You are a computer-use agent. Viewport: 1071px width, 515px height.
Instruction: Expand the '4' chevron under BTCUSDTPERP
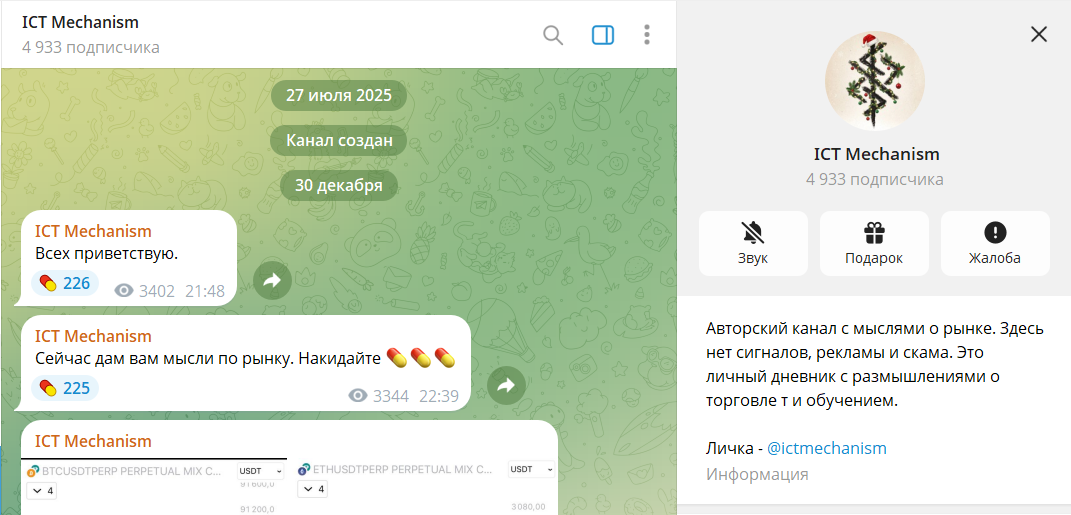pos(41,490)
